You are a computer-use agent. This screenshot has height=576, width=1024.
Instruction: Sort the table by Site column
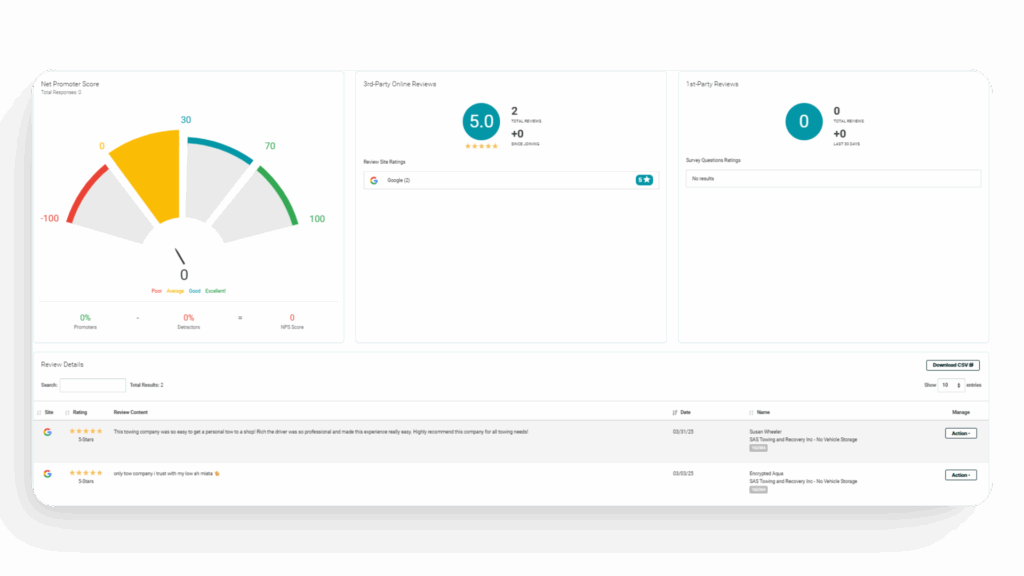point(48,412)
